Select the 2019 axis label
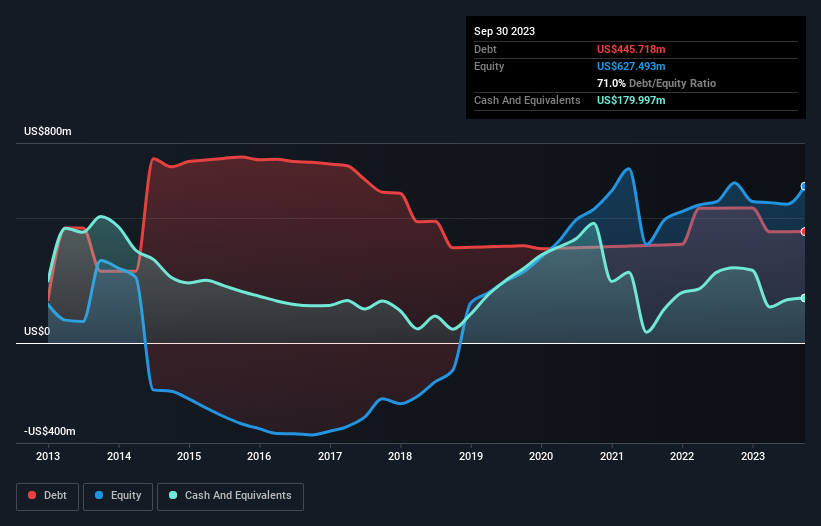The width and height of the screenshot is (821, 526). (x=471, y=456)
